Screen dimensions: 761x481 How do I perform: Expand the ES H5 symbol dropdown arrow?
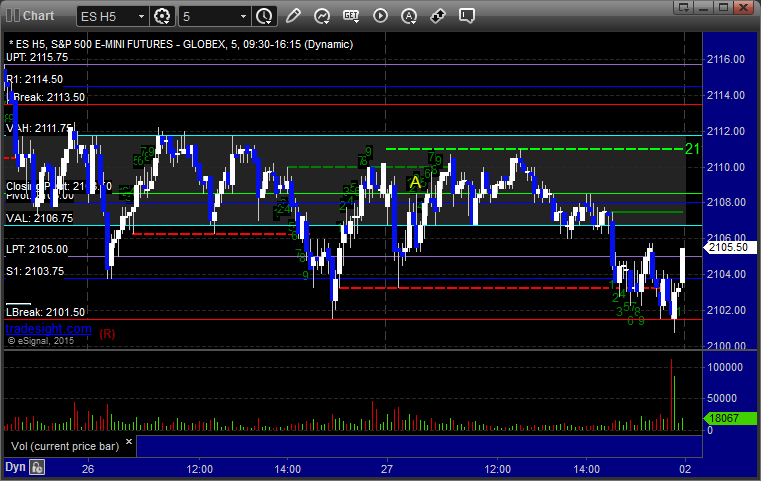[x=141, y=17]
